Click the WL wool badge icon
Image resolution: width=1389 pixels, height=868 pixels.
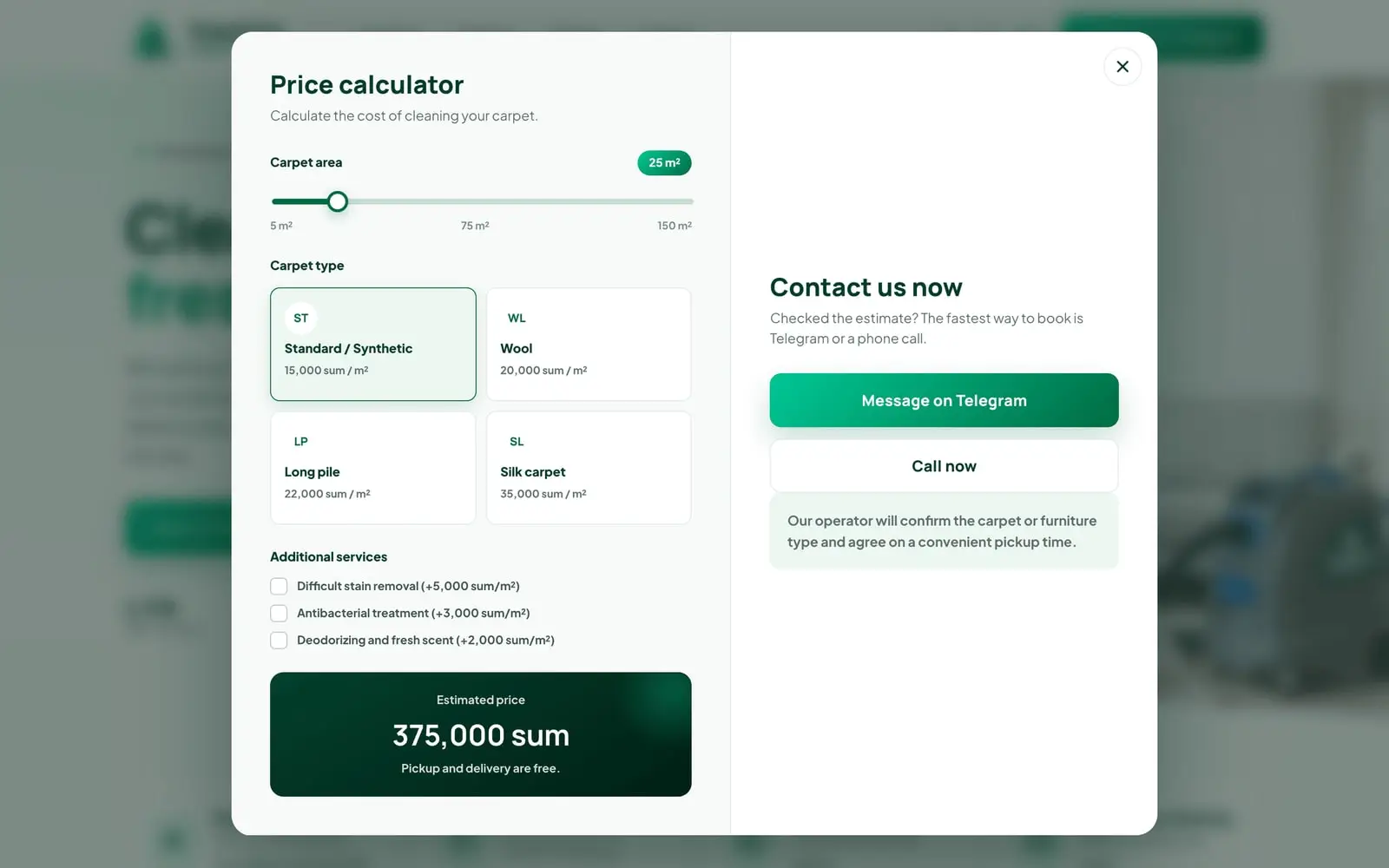517,319
